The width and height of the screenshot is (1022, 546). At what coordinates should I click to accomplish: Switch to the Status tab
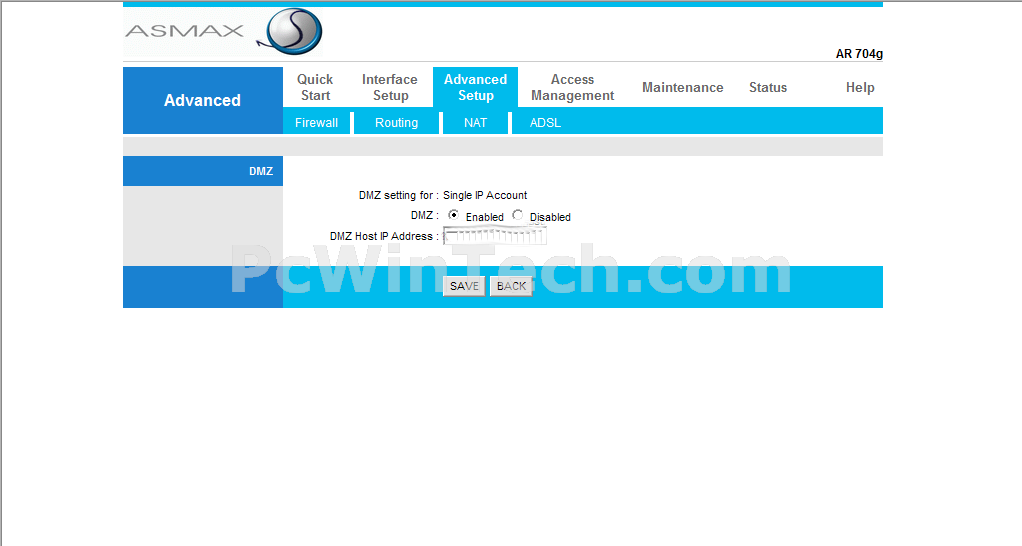[768, 87]
